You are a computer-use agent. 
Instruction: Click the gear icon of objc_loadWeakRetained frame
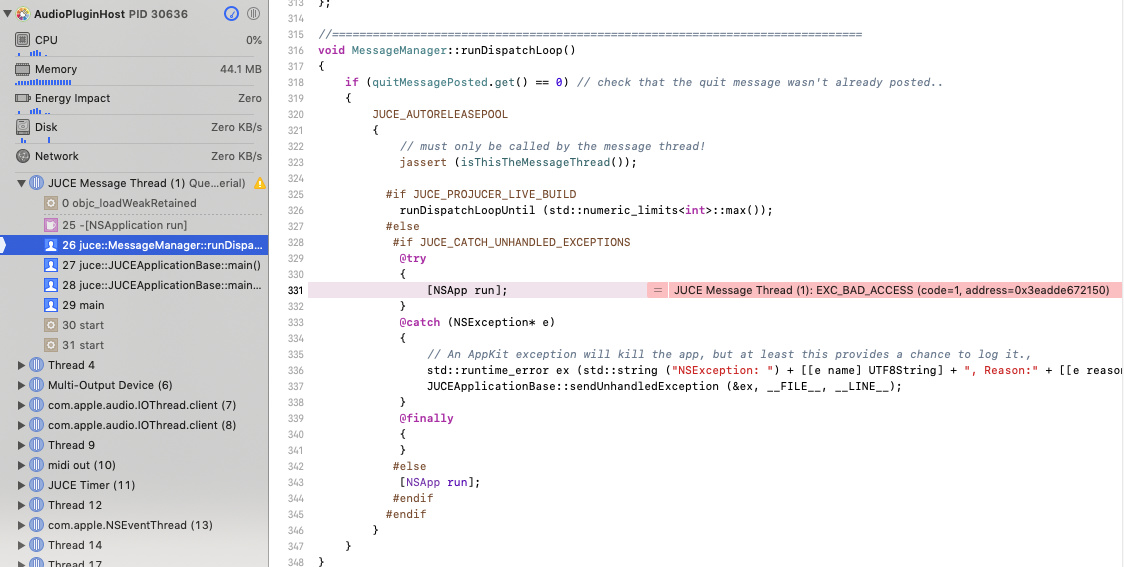click(51, 203)
